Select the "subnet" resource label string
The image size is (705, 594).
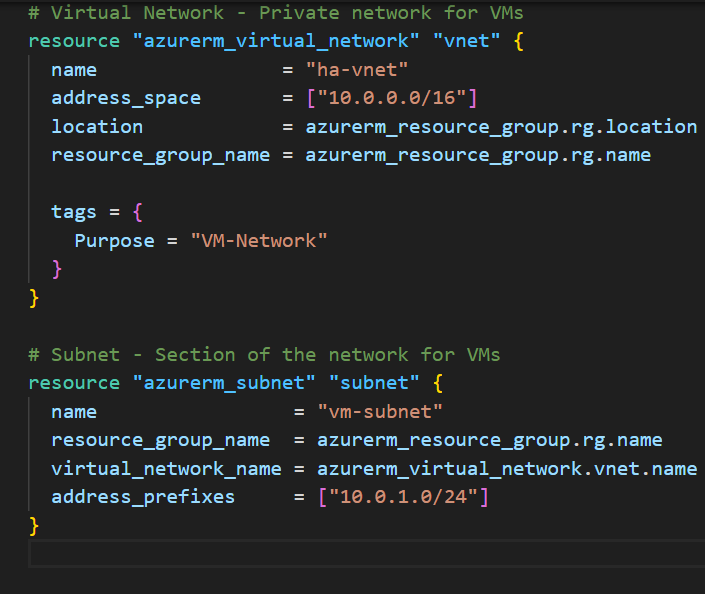point(373,383)
